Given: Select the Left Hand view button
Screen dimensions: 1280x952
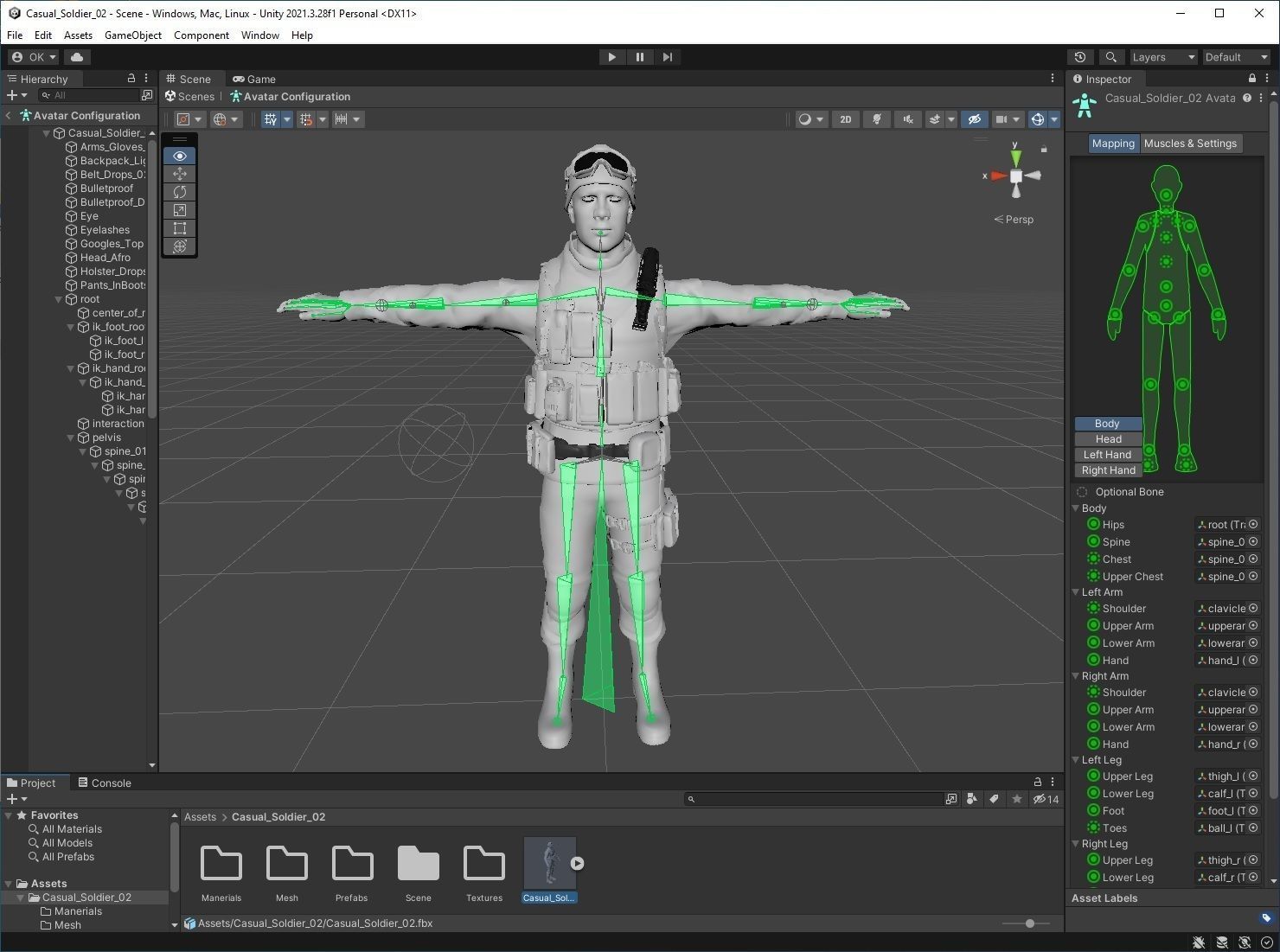Looking at the screenshot, I should (1108, 455).
